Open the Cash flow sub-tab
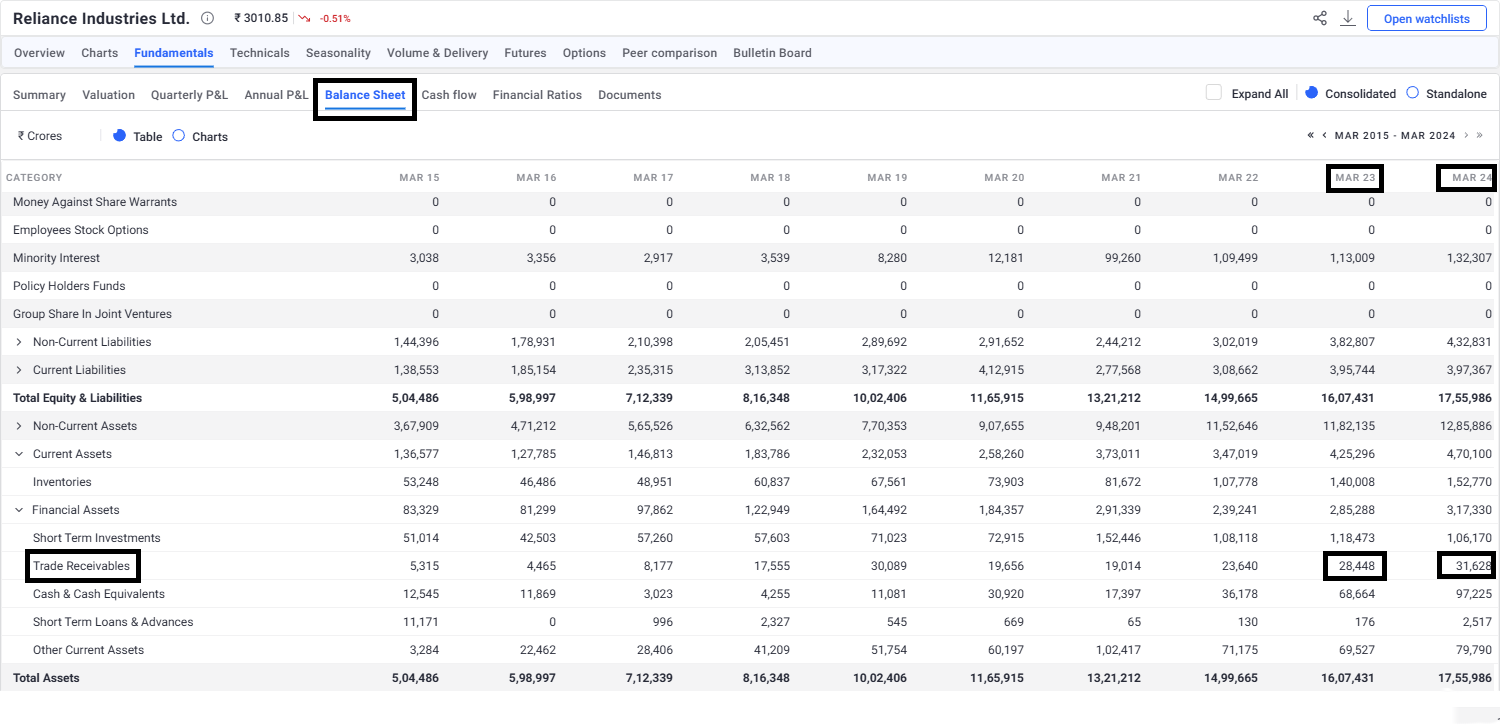The height and width of the screenshot is (726, 1500). coord(449,95)
